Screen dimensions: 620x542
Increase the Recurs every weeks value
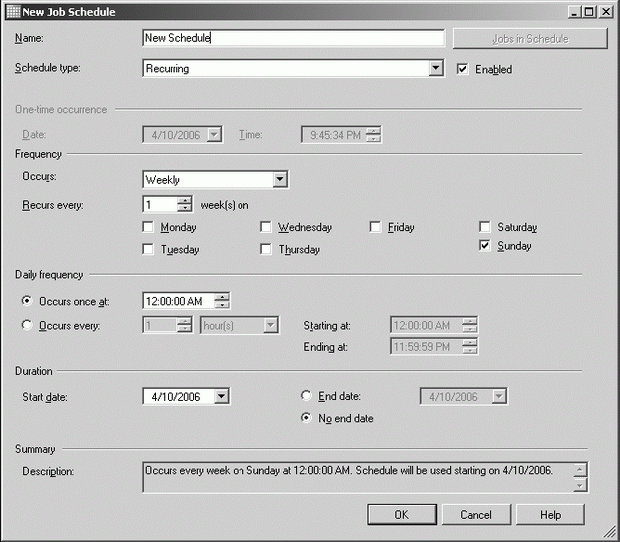[x=184, y=200]
